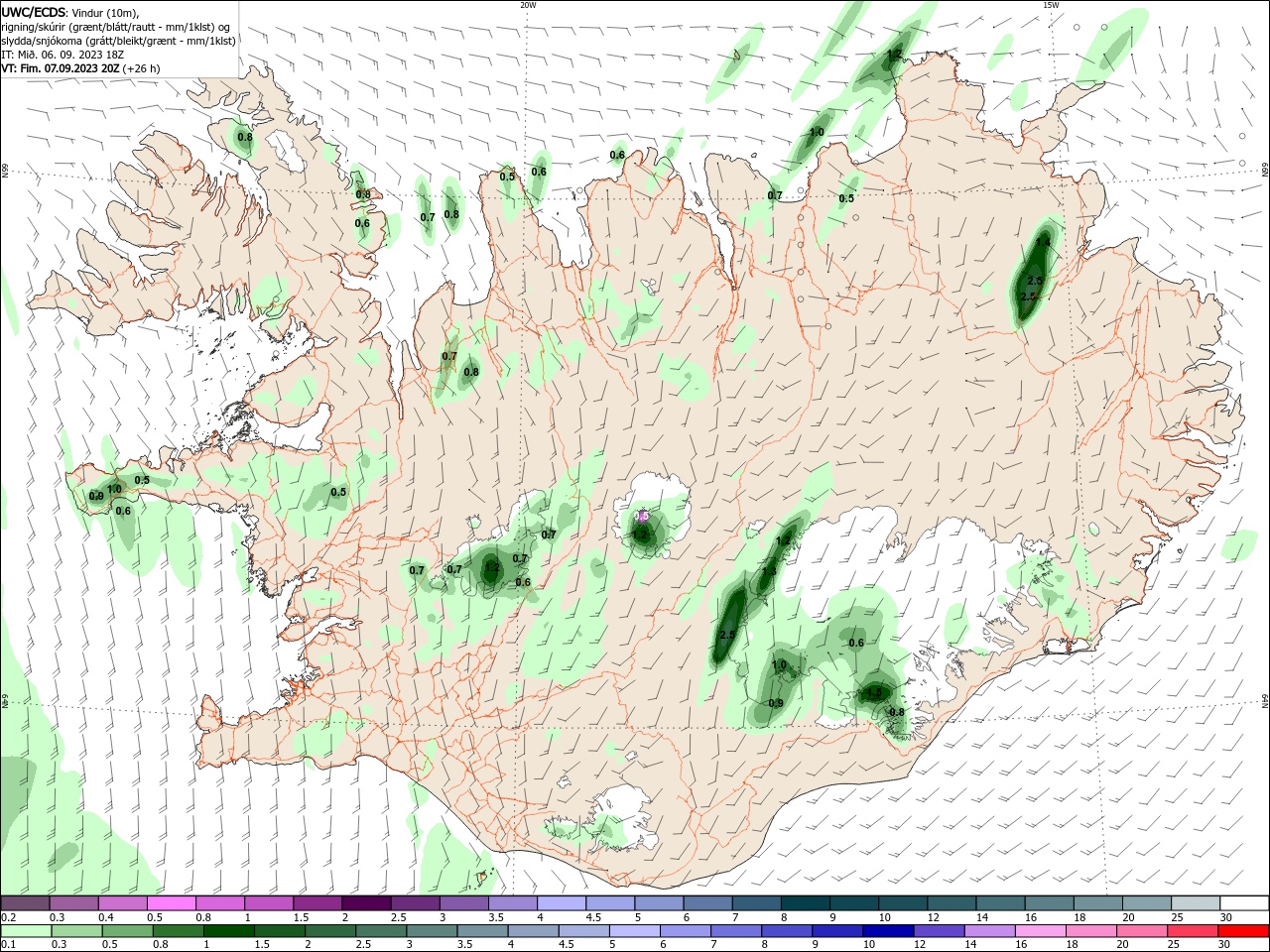Click the 'slydda/snjókoma' legend description line
Screen dimensions: 1270x952
118,41
